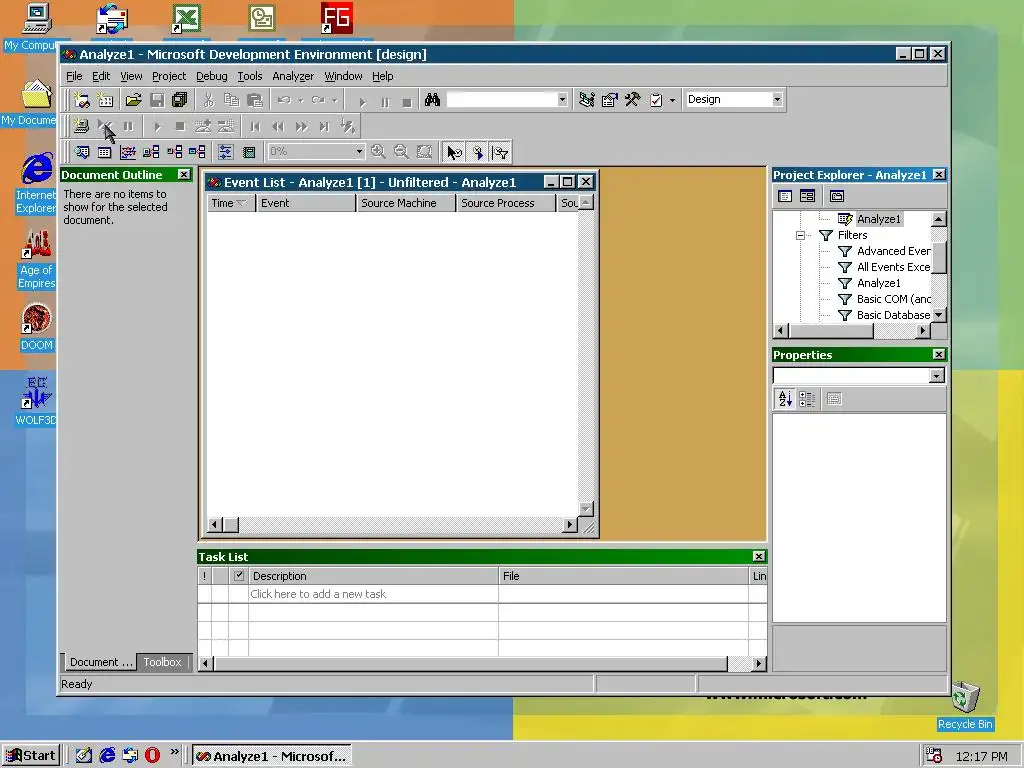This screenshot has height=768, width=1024.
Task: Click the chart view icon on the view toolbar
Action: (x=128, y=152)
